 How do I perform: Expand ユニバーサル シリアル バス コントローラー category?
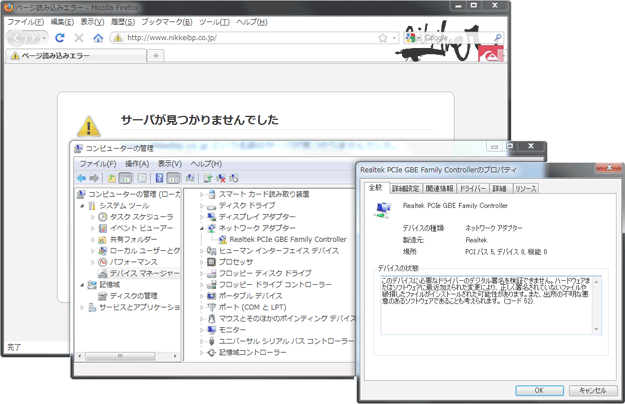202,341
